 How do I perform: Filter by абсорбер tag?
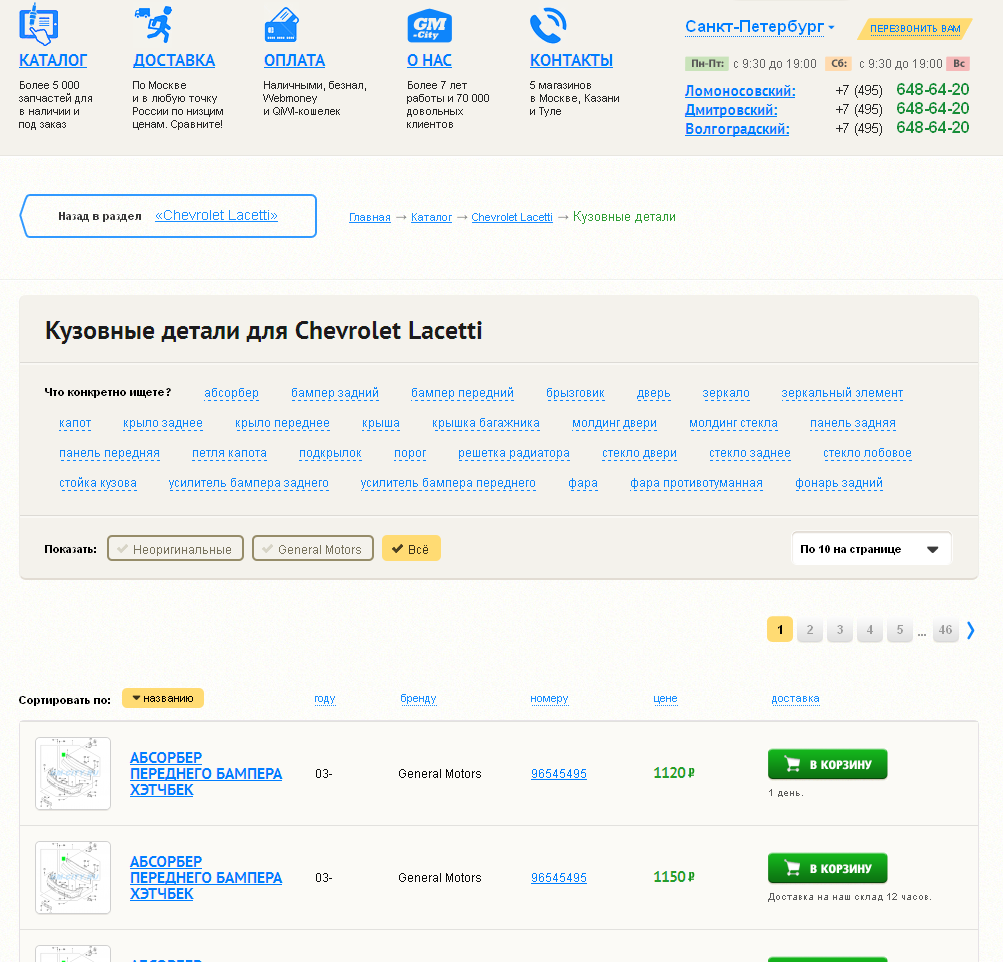click(232, 393)
